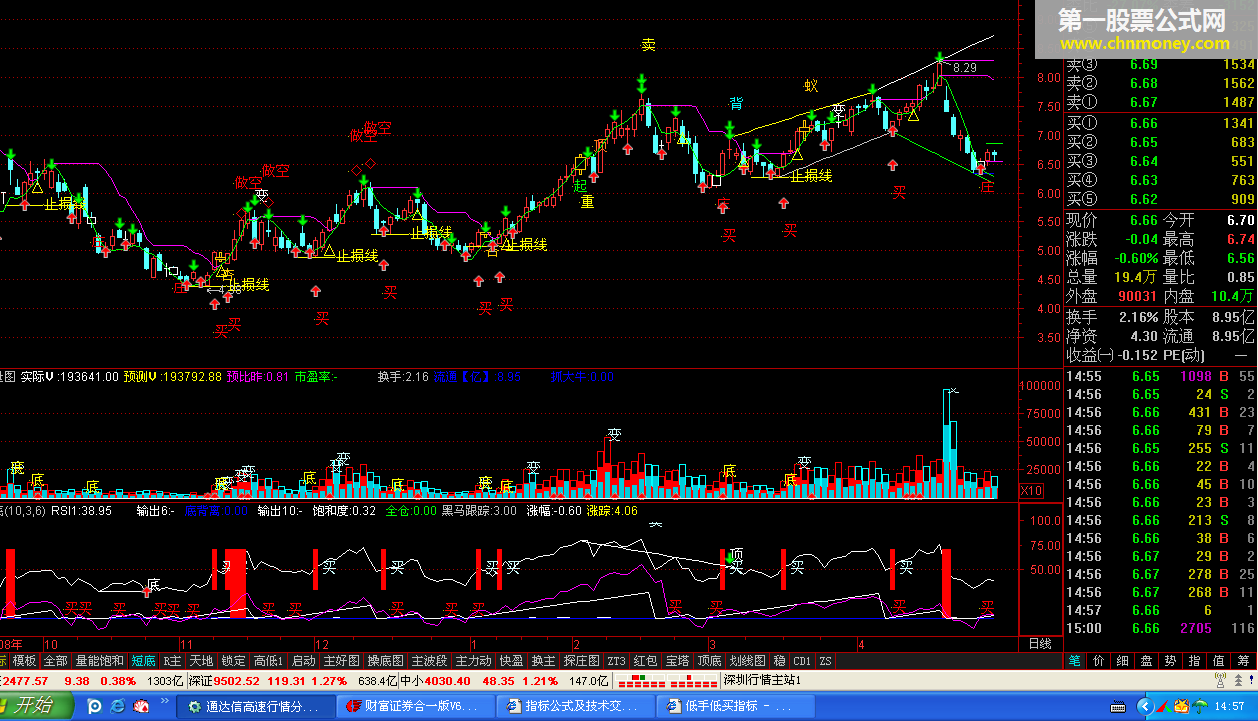Select the 主波段 indicator tab
Screen dimensions: 1258x721
[429, 661]
